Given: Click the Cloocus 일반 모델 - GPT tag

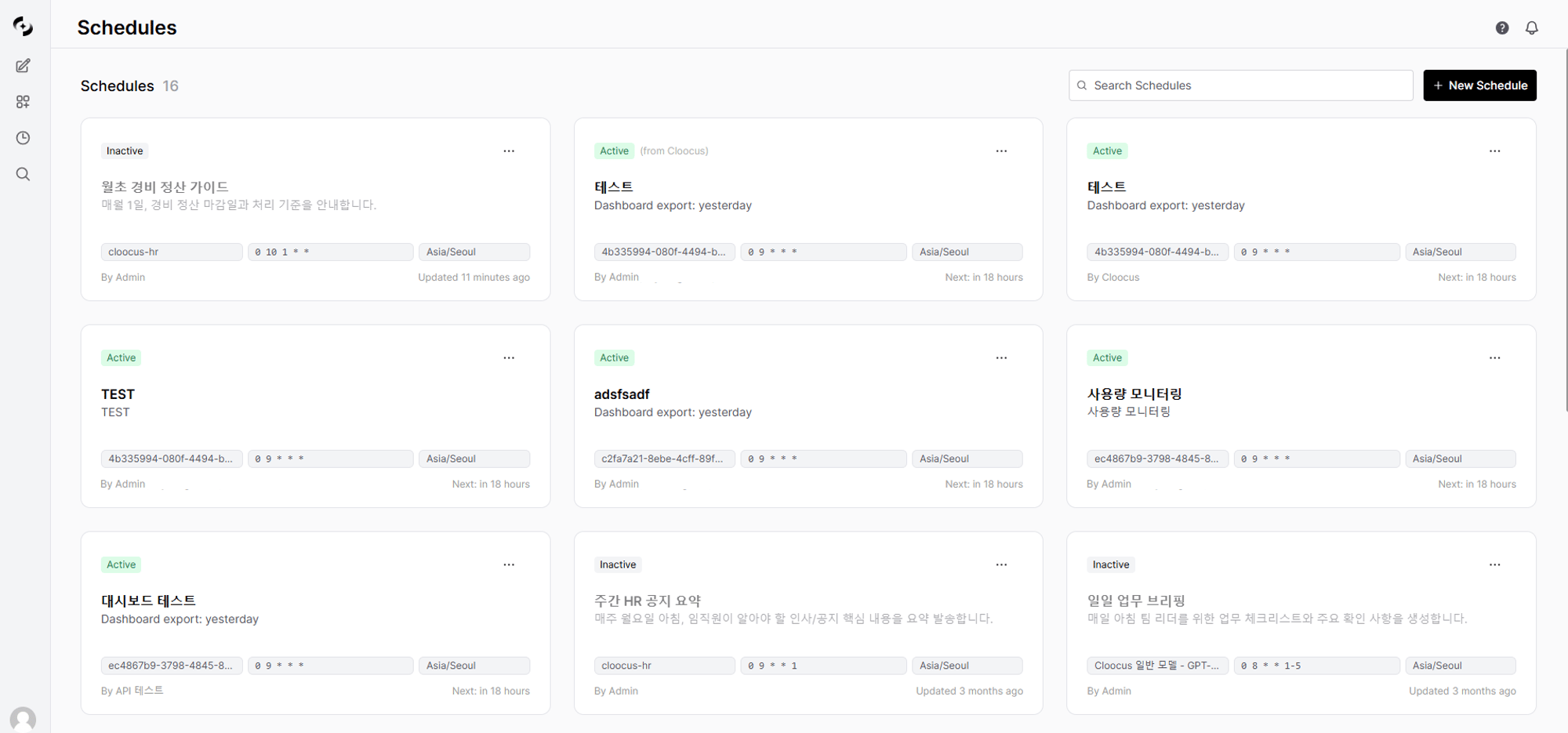Looking at the screenshot, I should [x=1157, y=666].
